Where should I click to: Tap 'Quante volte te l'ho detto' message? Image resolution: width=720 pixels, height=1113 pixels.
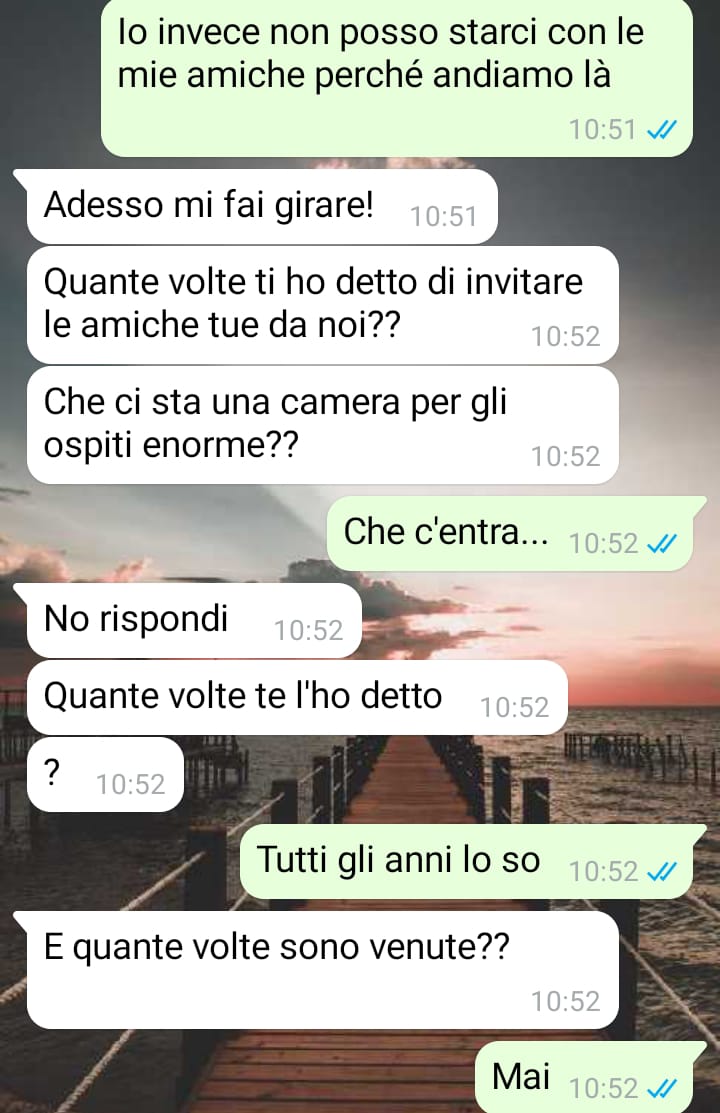[x=297, y=698]
